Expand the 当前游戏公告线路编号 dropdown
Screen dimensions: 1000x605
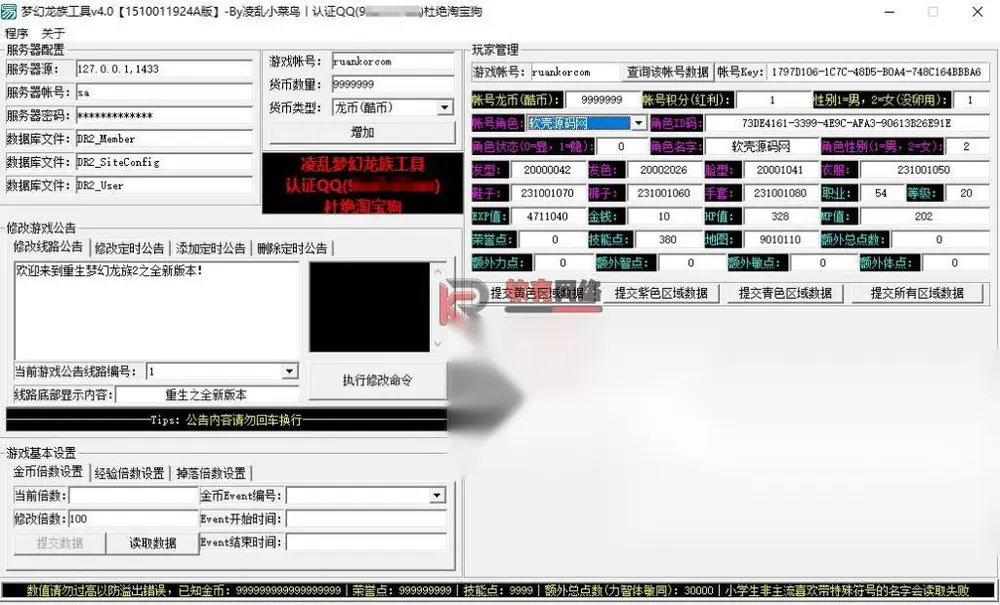(289, 371)
